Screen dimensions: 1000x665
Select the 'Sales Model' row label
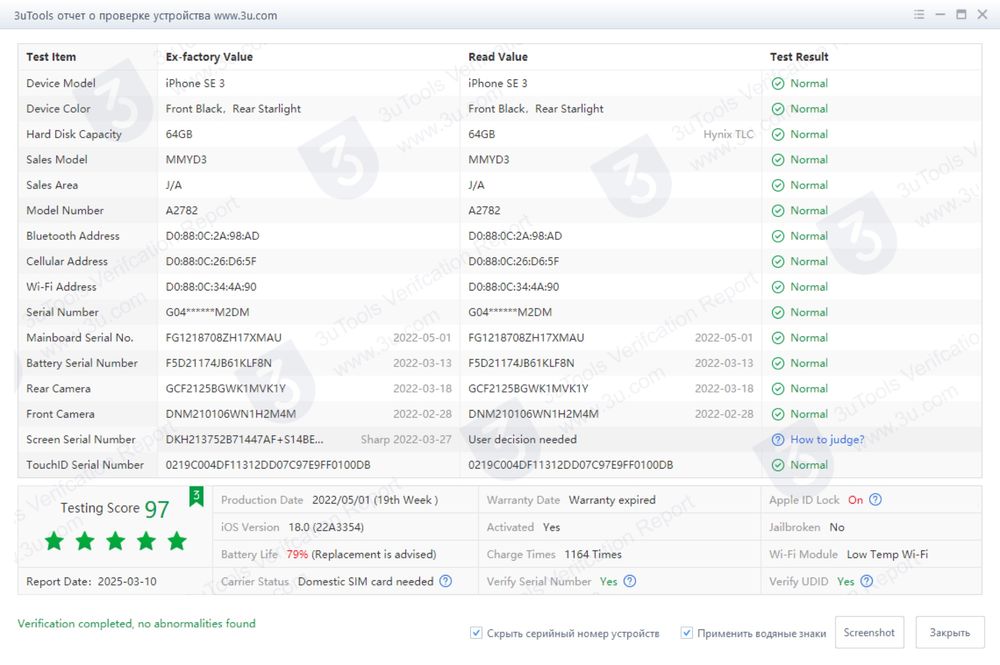pyautogui.click(x=57, y=159)
